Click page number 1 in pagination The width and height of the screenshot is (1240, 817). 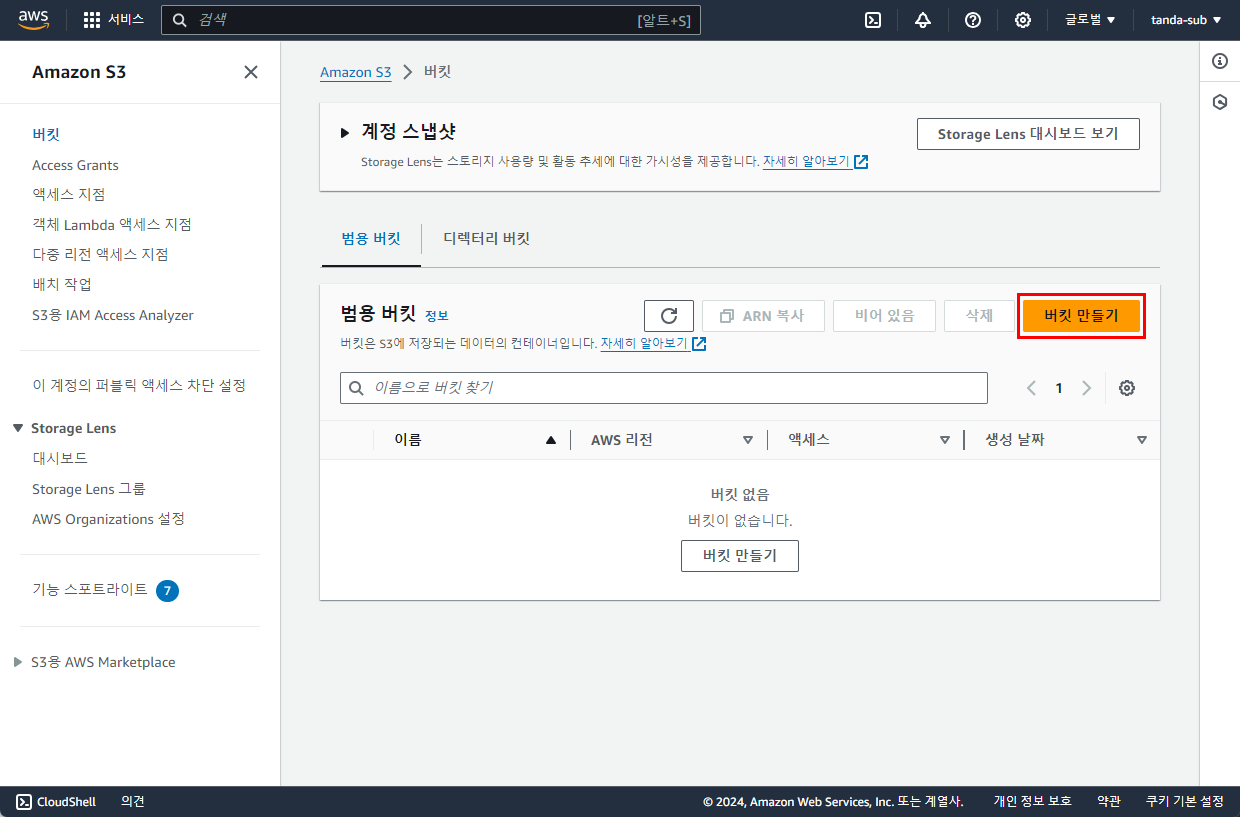(1059, 388)
